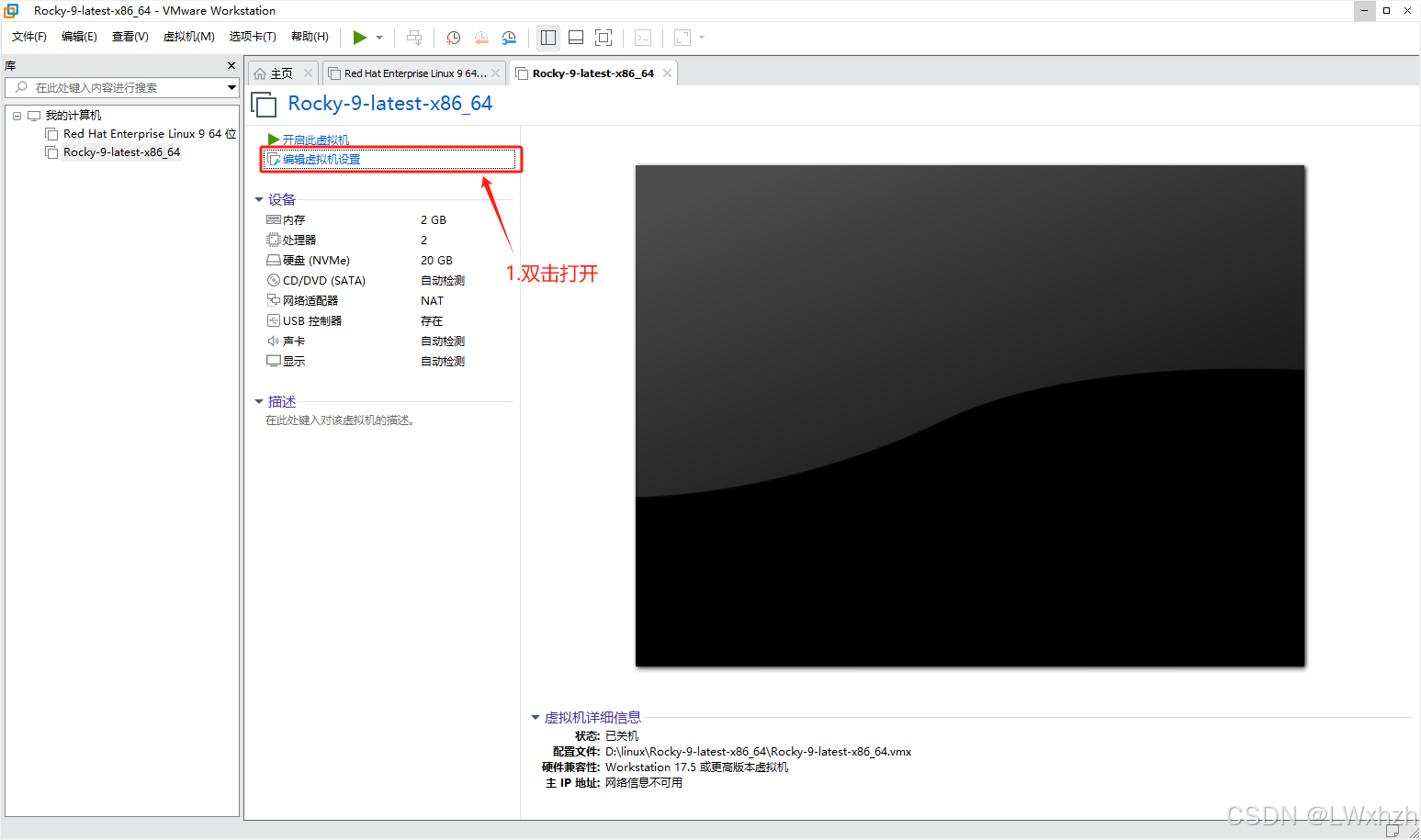
Task: Open the snapshot manager wrench-clock icon
Action: 509,38
